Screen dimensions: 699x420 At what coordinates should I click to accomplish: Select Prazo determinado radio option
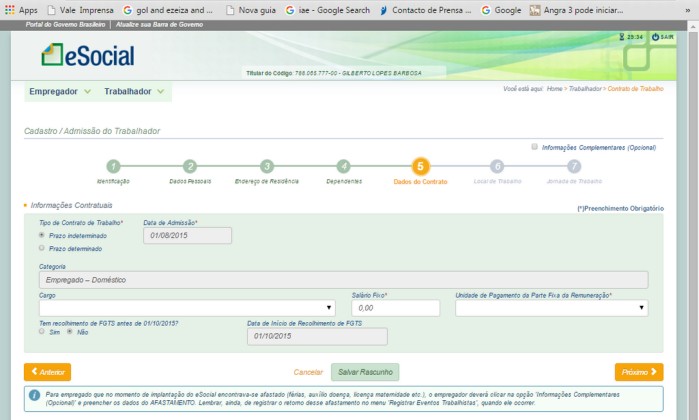(42, 247)
